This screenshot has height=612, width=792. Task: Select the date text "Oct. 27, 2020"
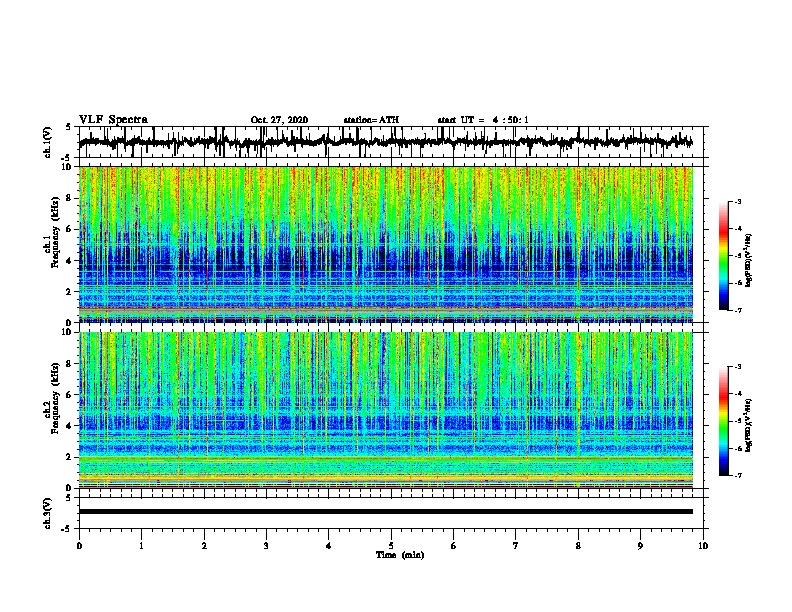(x=279, y=120)
